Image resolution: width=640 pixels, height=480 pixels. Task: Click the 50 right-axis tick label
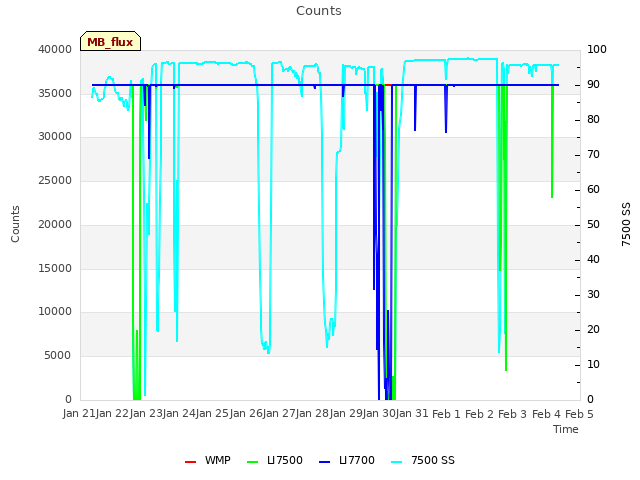click(593, 224)
